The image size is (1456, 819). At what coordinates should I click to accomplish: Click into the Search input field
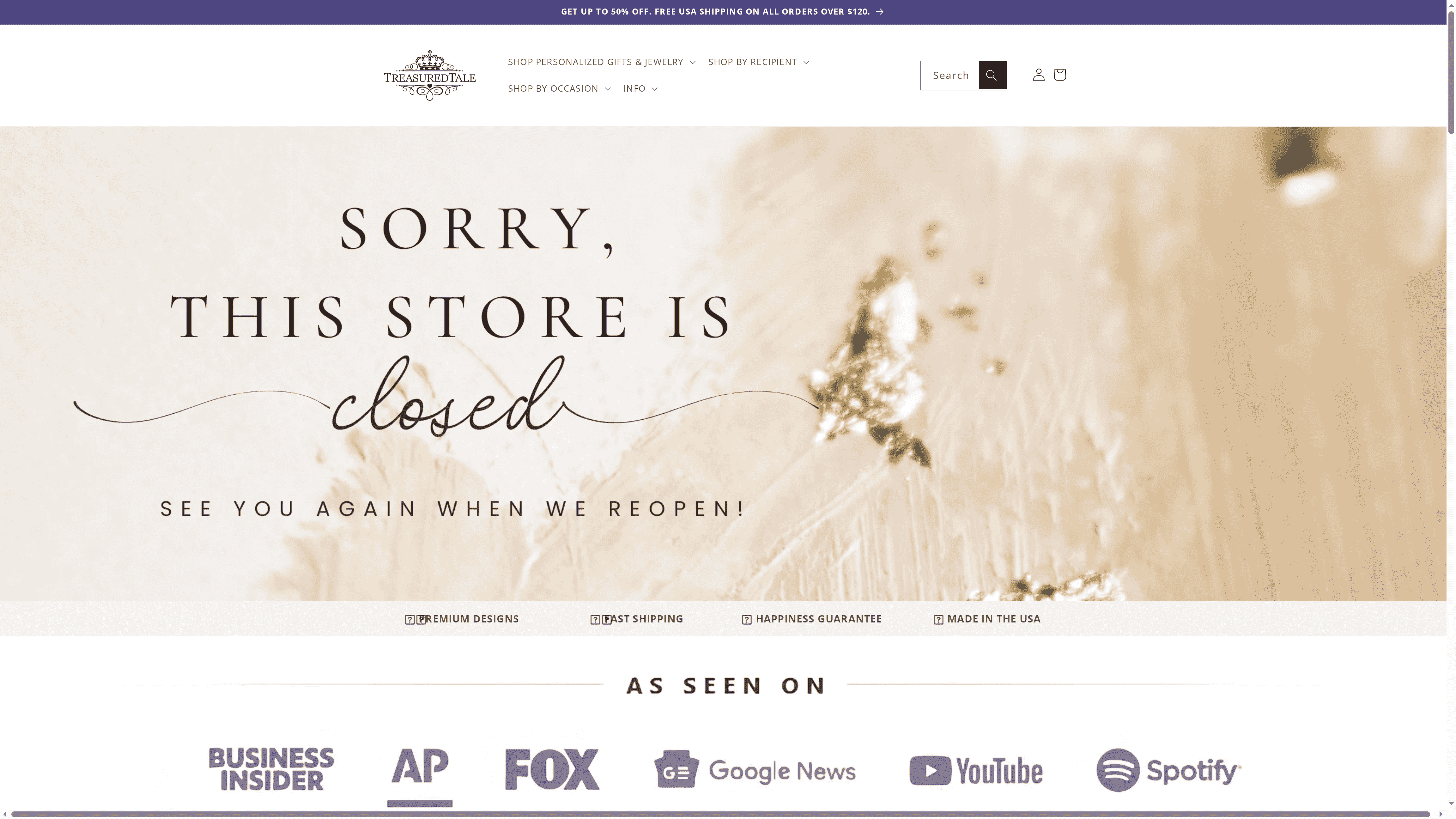pos(949,75)
